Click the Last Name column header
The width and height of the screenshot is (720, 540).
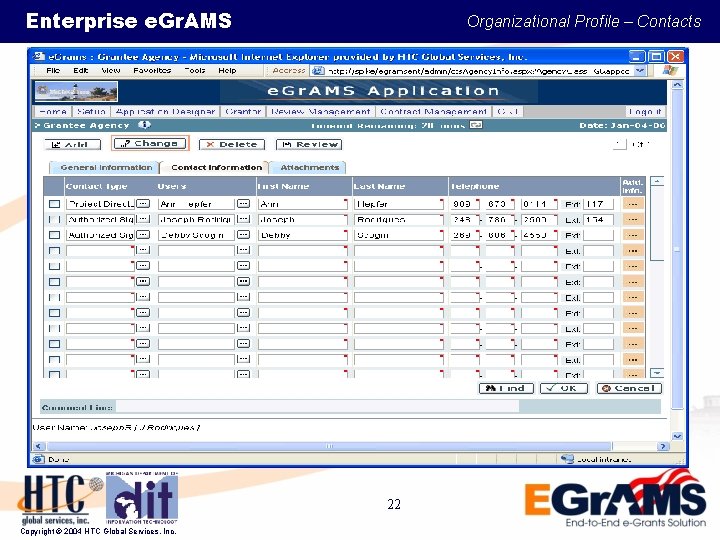(379, 186)
